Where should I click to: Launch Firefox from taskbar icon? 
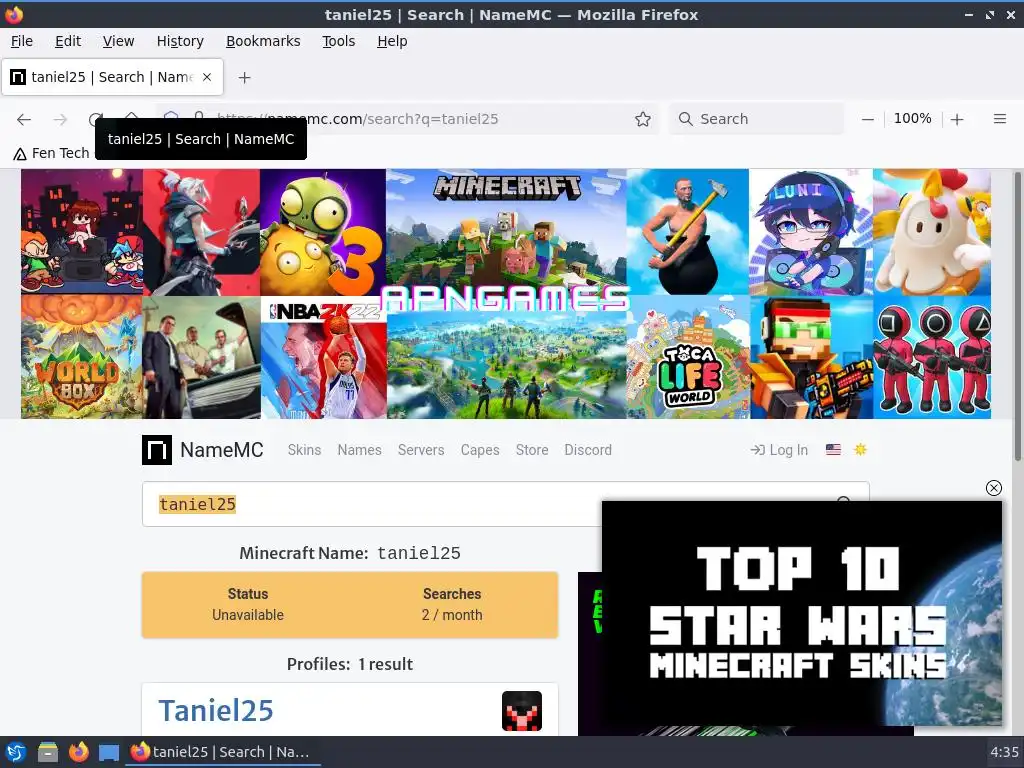(x=78, y=752)
